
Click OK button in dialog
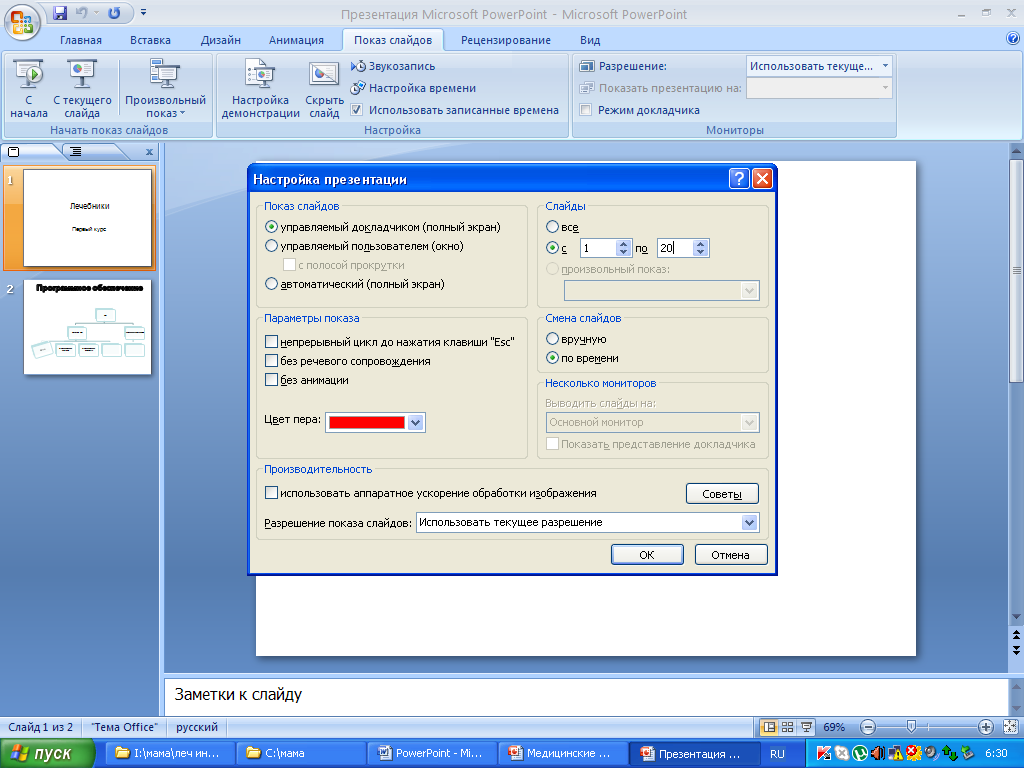647,554
